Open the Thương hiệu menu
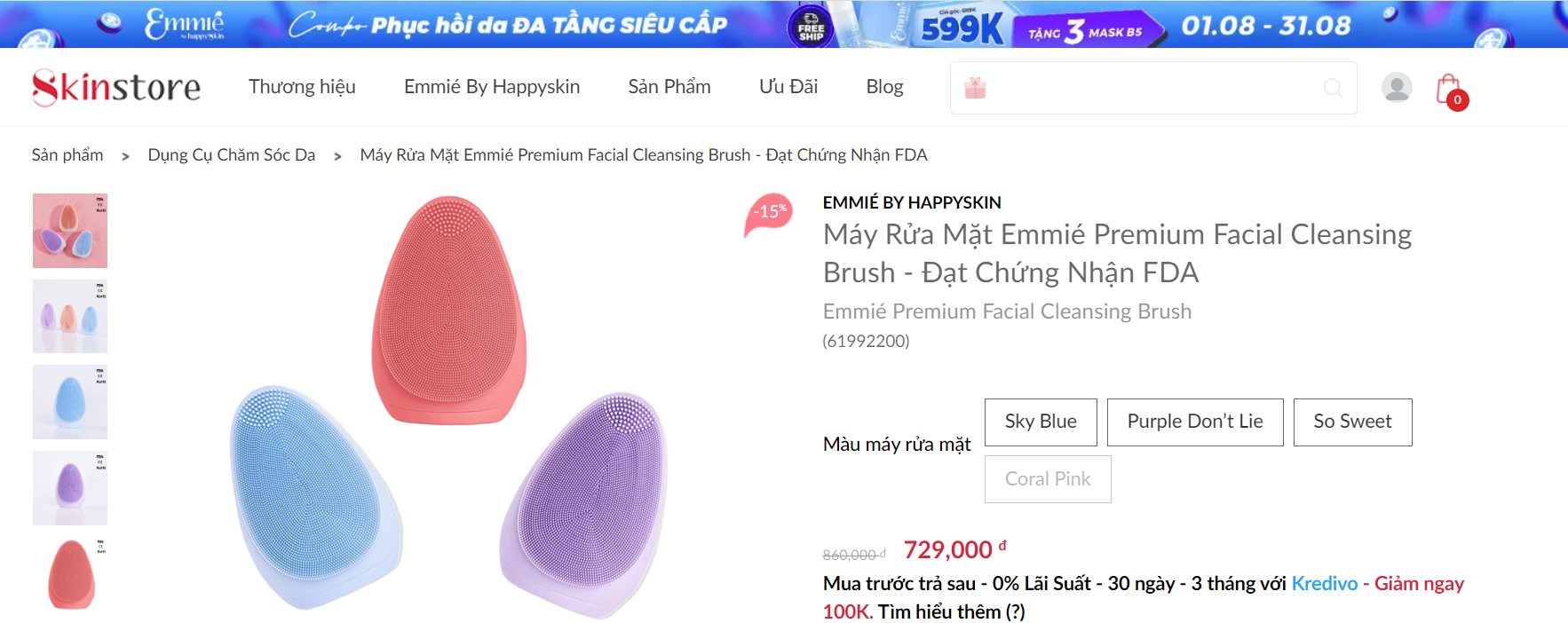Screen dimensions: 1568x623 point(301,87)
